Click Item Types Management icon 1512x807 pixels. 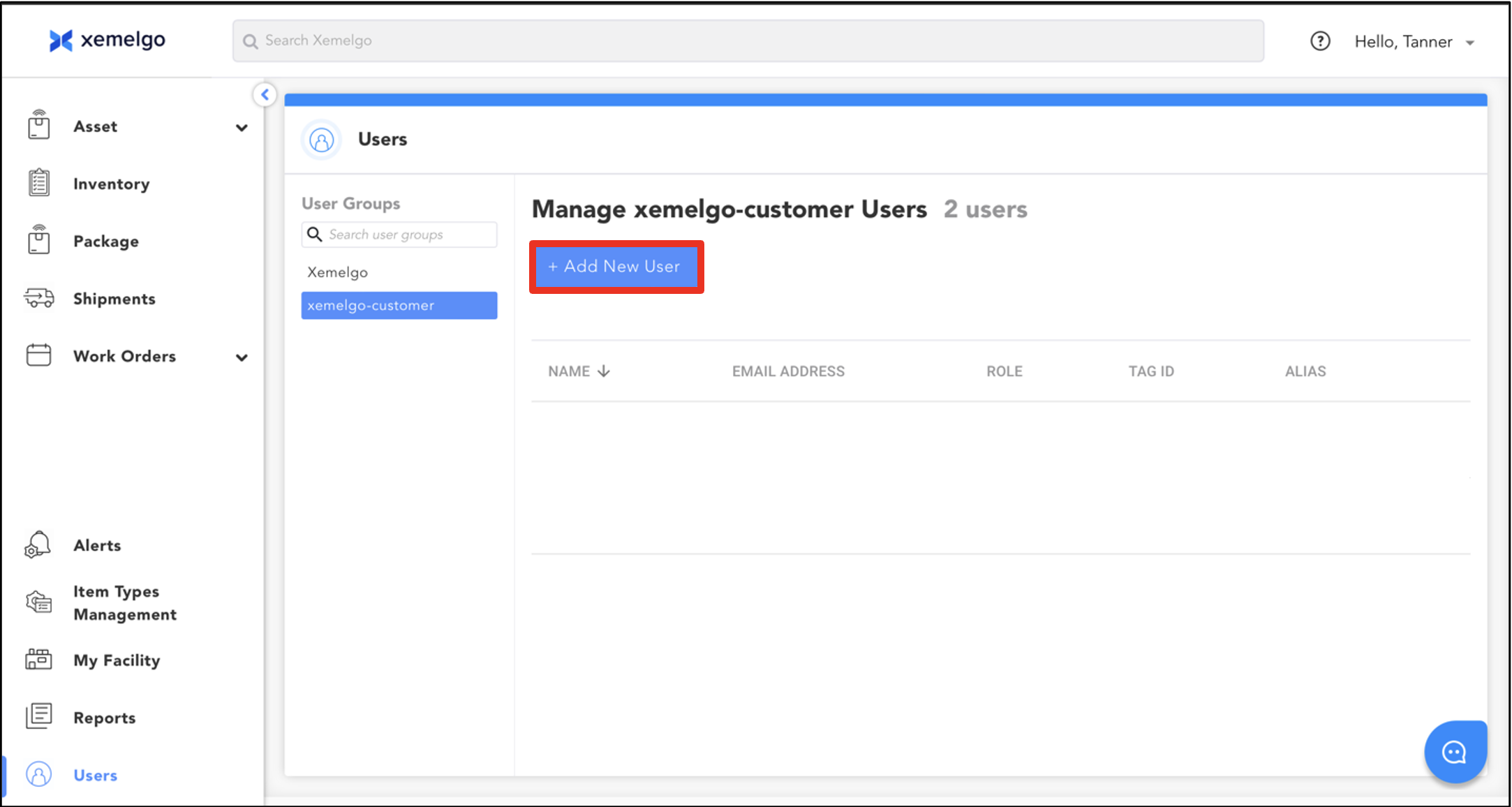[39, 602]
